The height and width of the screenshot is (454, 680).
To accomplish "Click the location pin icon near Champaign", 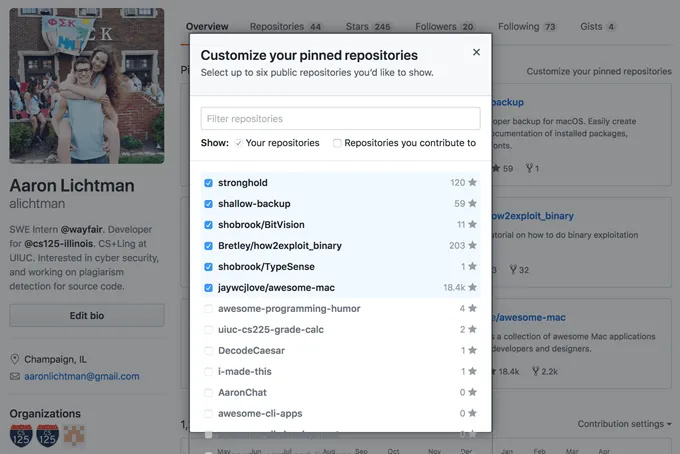I will point(15,359).
